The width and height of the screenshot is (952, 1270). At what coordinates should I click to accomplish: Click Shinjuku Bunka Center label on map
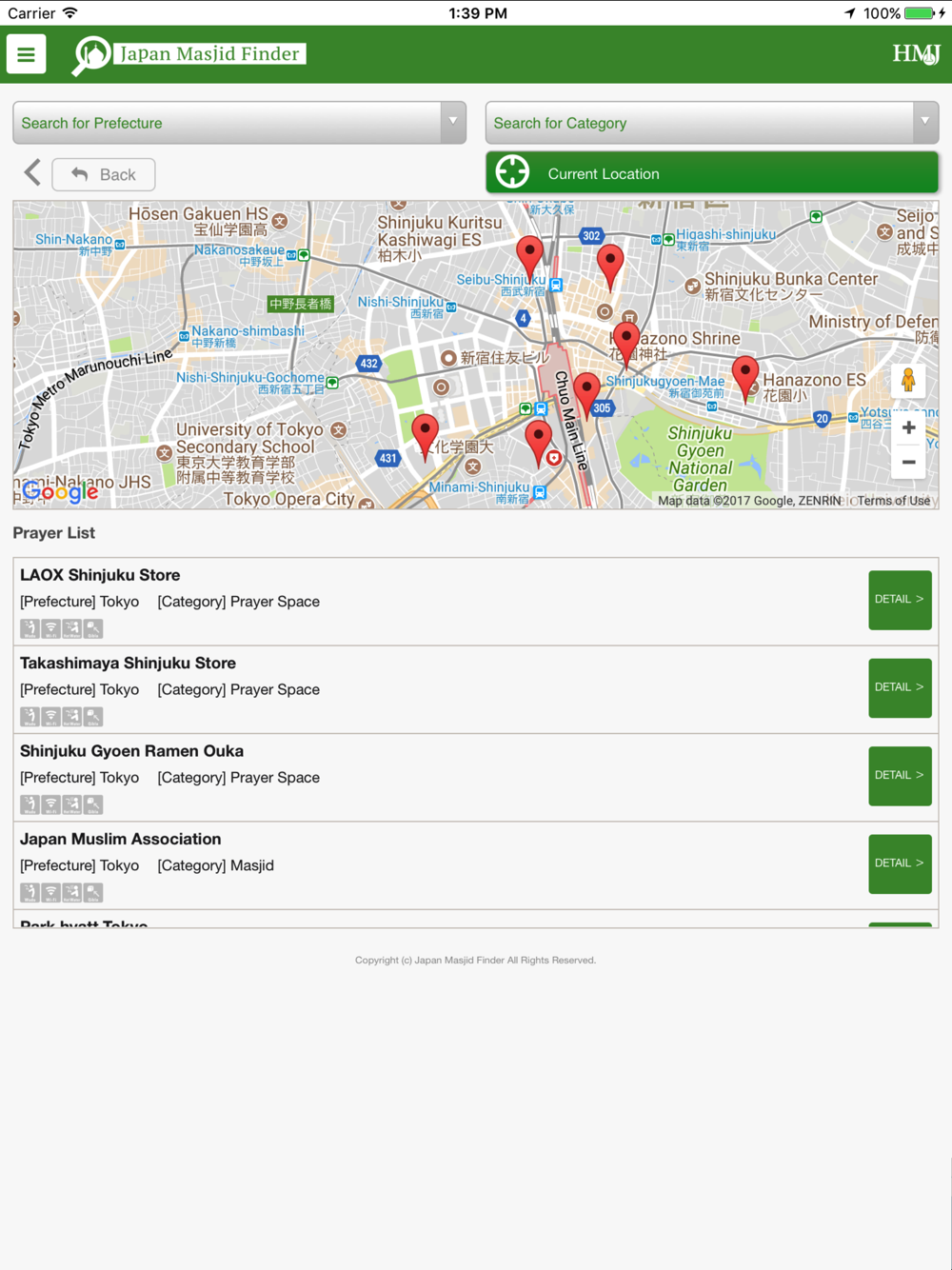click(x=791, y=286)
